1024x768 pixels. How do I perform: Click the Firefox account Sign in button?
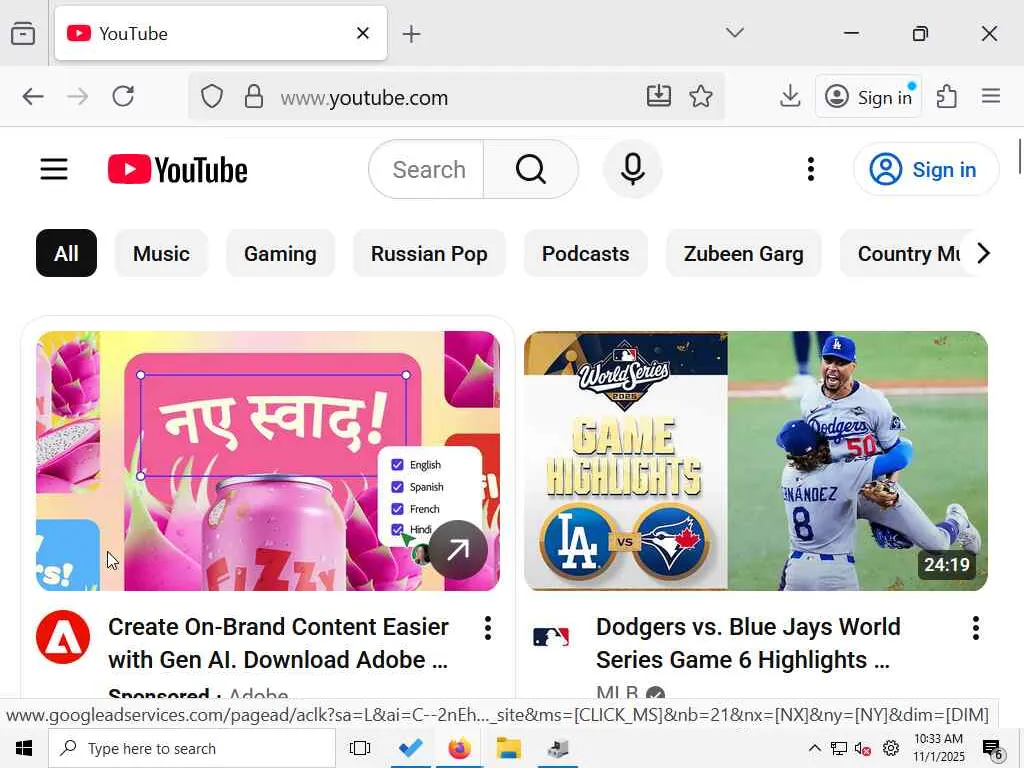point(868,97)
